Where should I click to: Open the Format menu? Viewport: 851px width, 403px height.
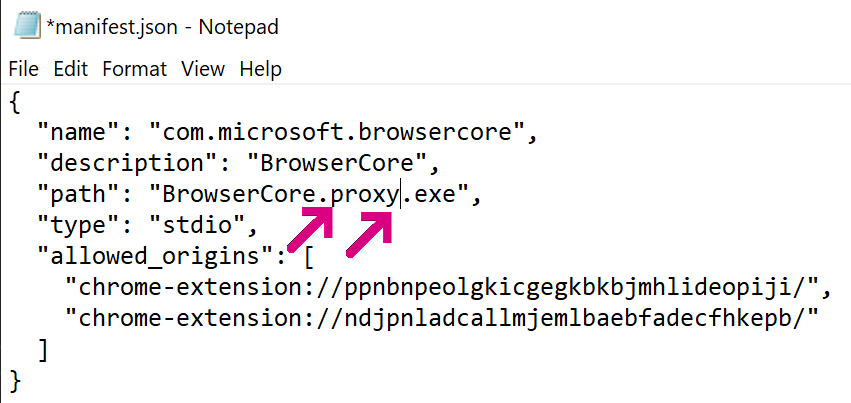click(x=134, y=69)
